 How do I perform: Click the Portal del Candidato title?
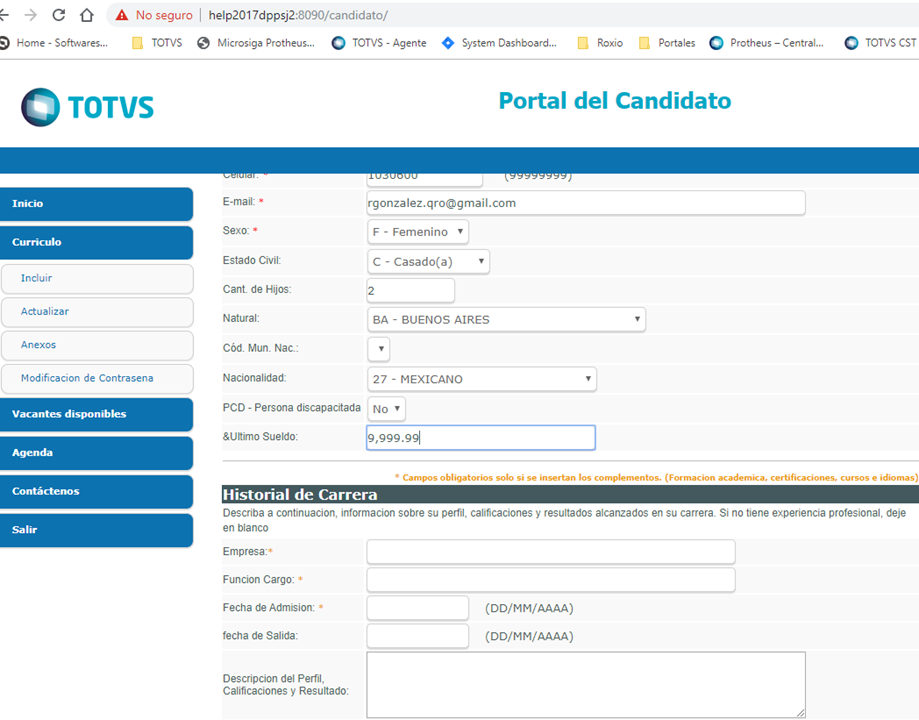tap(615, 101)
